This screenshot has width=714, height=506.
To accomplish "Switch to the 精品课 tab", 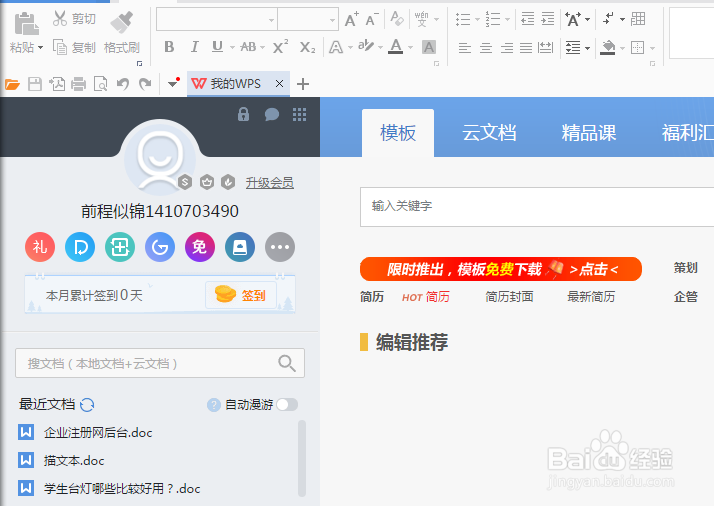I will pyautogui.click(x=588, y=133).
